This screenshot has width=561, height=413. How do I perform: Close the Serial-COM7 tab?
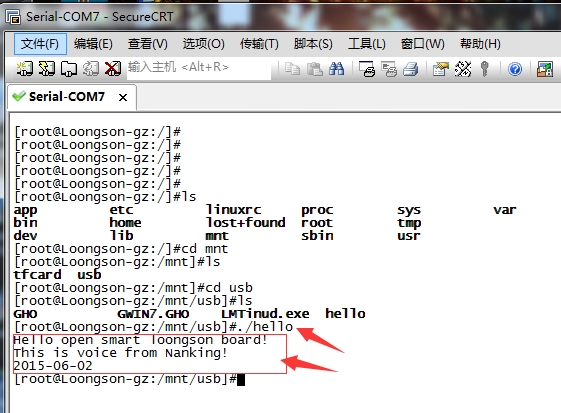[123, 97]
